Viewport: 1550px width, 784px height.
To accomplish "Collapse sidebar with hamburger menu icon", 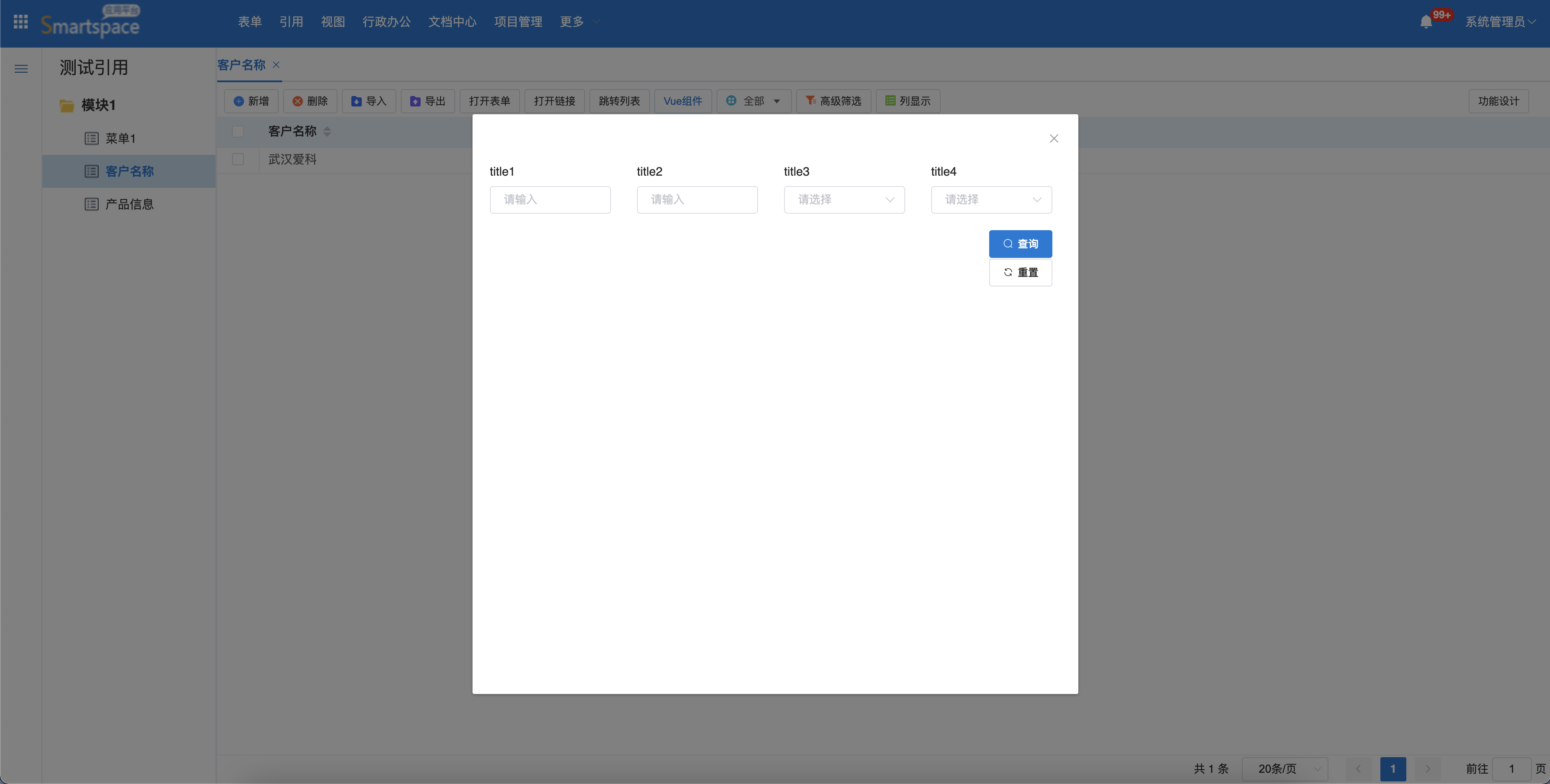I will click(x=21, y=69).
